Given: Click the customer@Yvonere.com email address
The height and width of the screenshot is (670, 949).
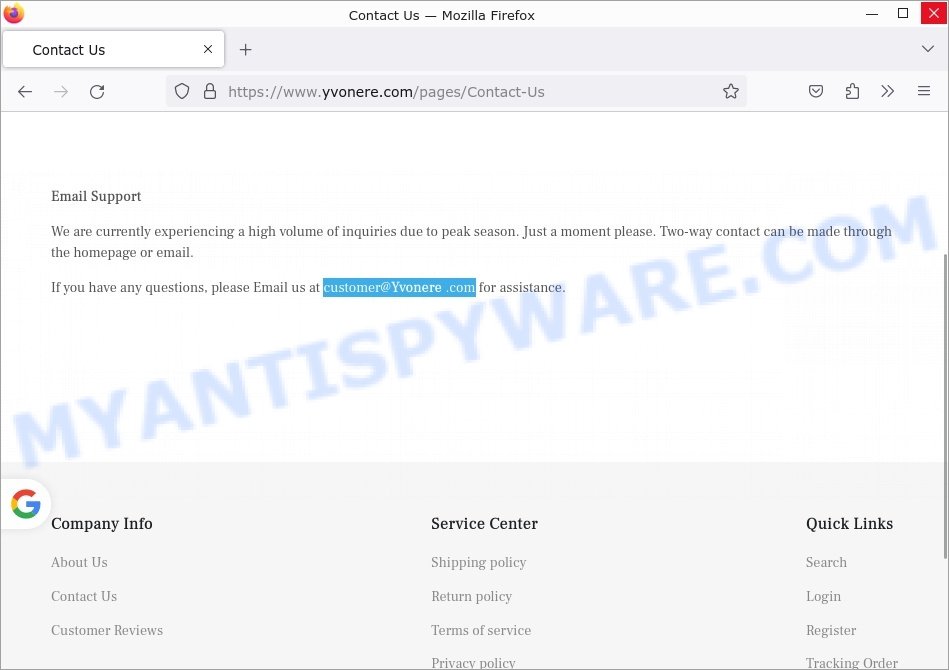Looking at the screenshot, I should [399, 287].
